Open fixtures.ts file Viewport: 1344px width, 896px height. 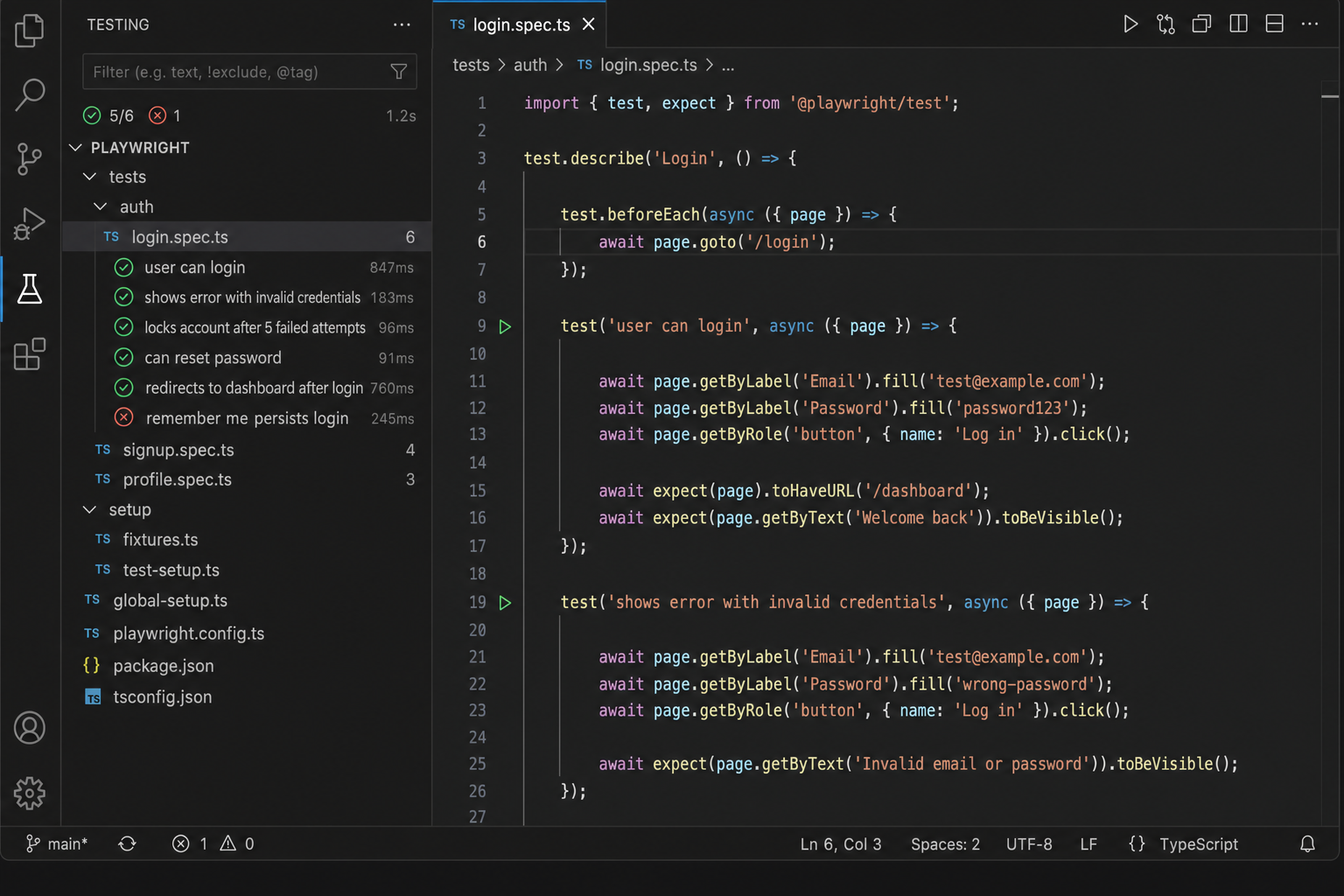pyautogui.click(x=248, y=540)
